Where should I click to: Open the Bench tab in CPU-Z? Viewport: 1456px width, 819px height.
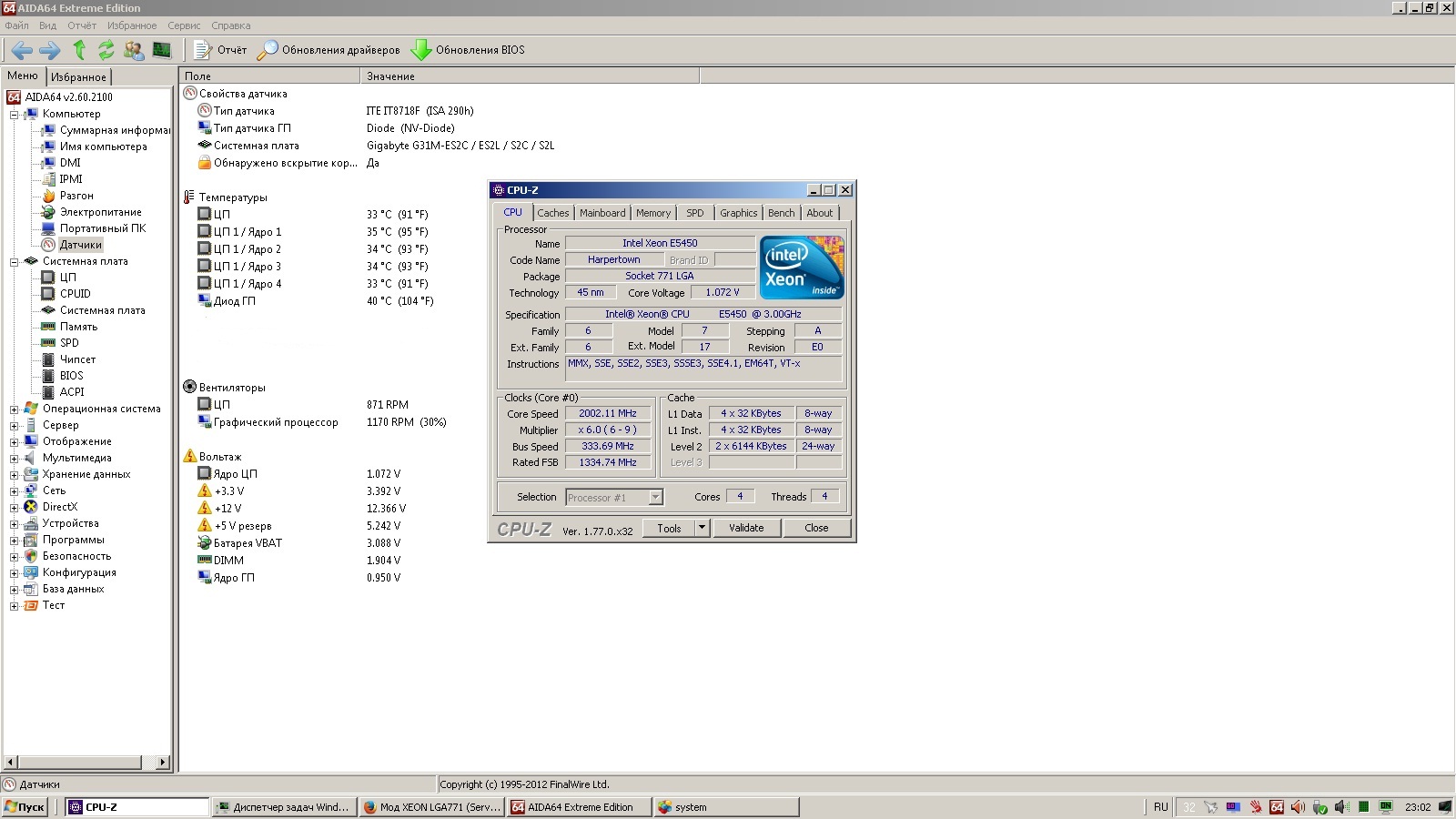781,213
